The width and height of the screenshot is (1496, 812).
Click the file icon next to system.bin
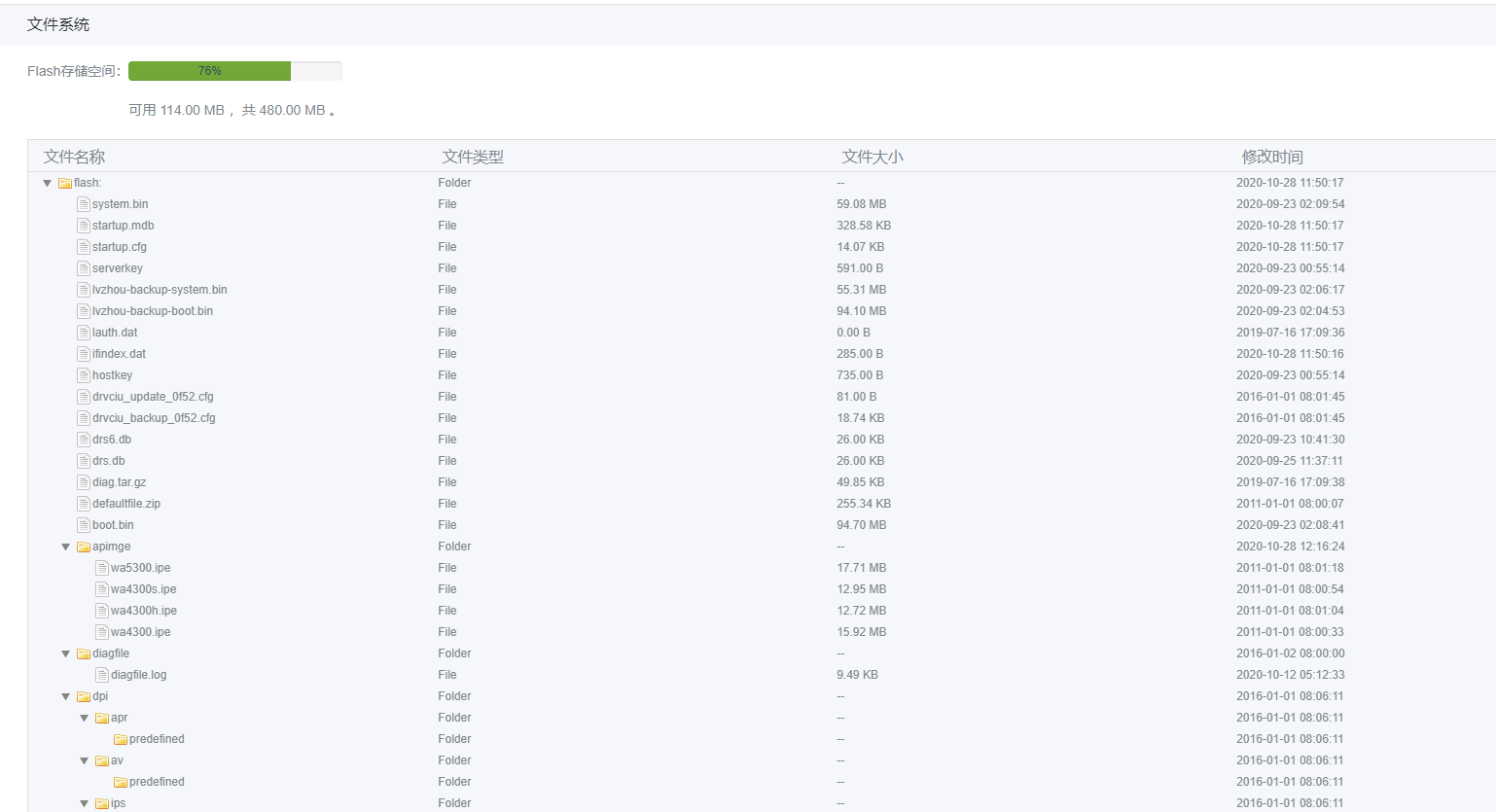tap(84, 204)
